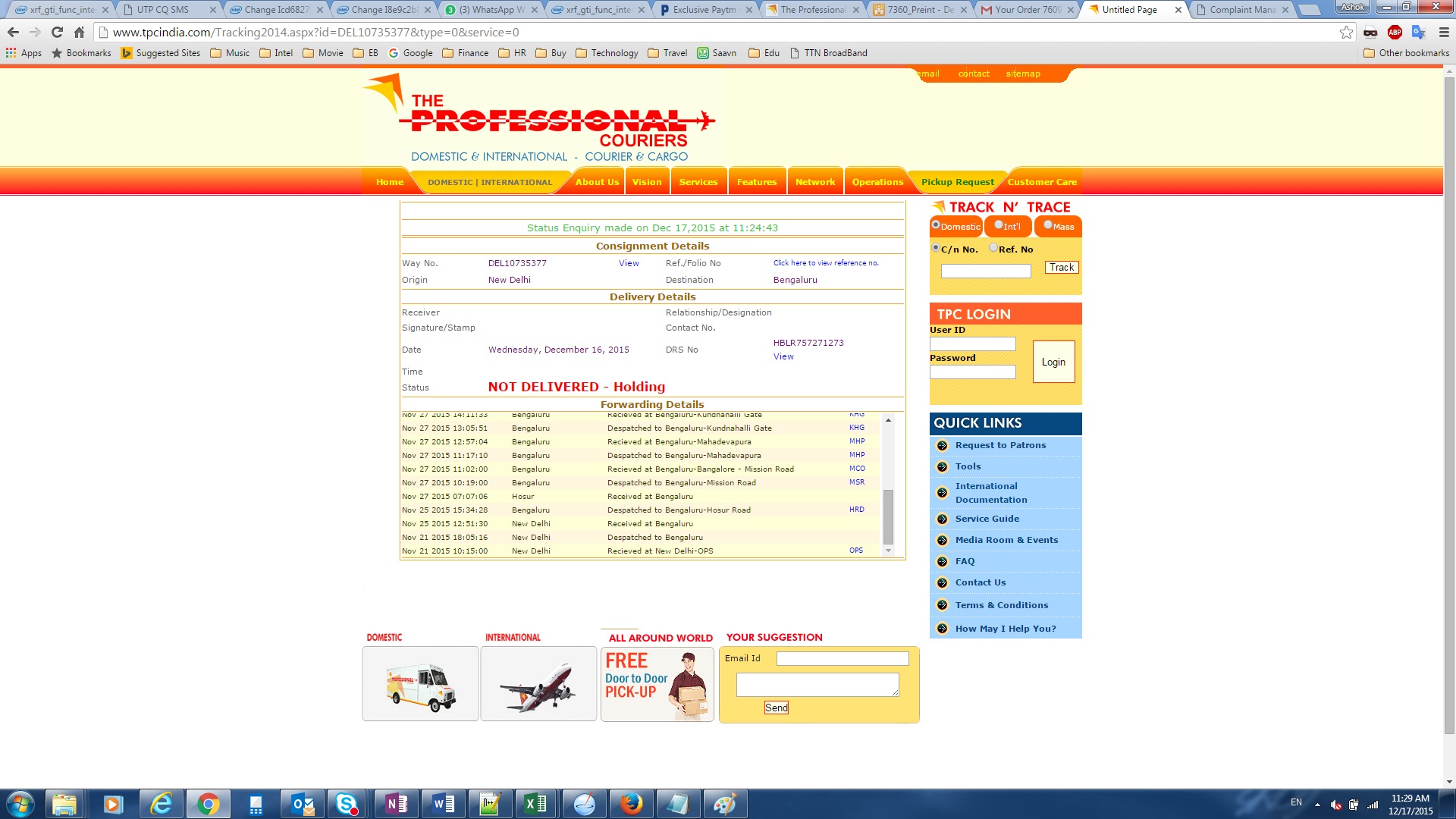Select the Mass tracking radio button
Viewport: 1456px width, 819px height.
(1048, 224)
